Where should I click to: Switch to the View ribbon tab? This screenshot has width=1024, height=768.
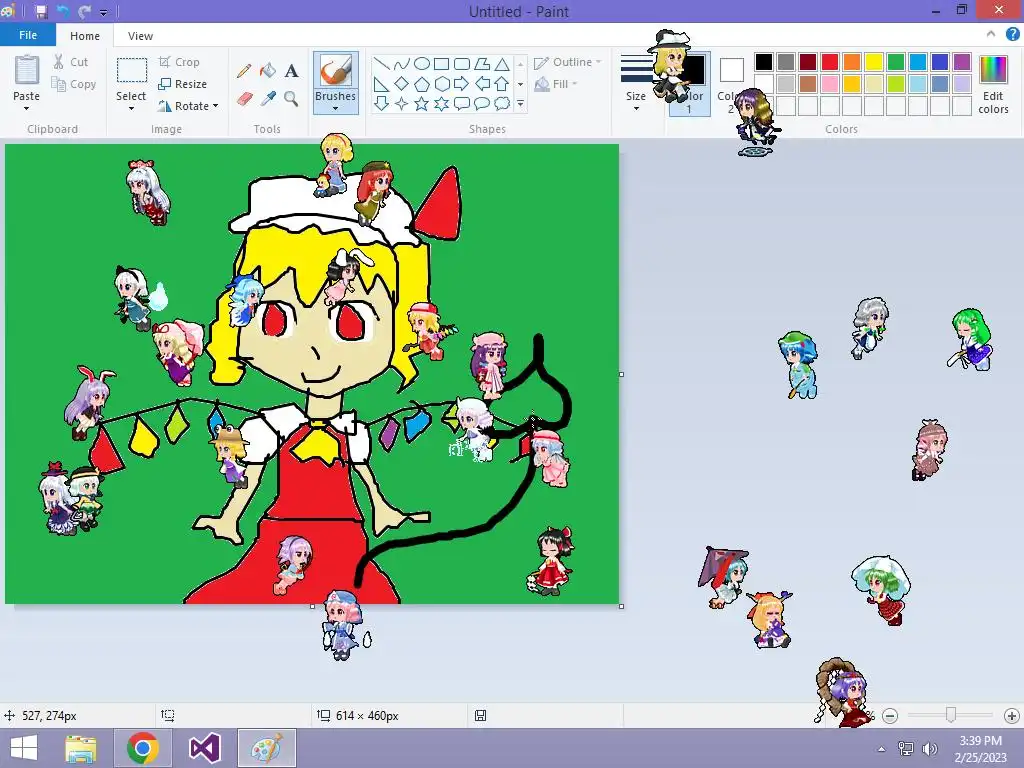pyautogui.click(x=140, y=36)
